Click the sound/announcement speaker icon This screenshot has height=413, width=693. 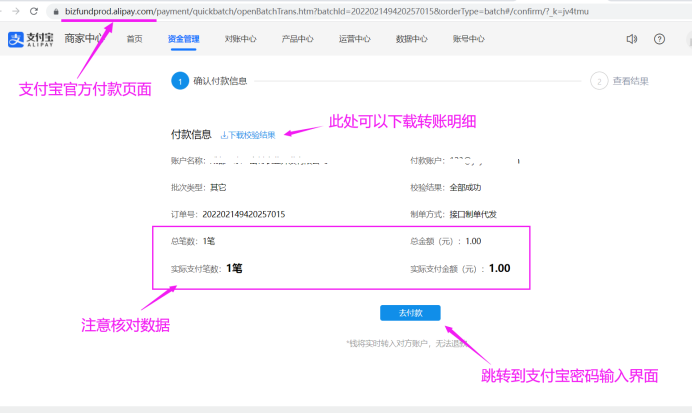tap(631, 40)
